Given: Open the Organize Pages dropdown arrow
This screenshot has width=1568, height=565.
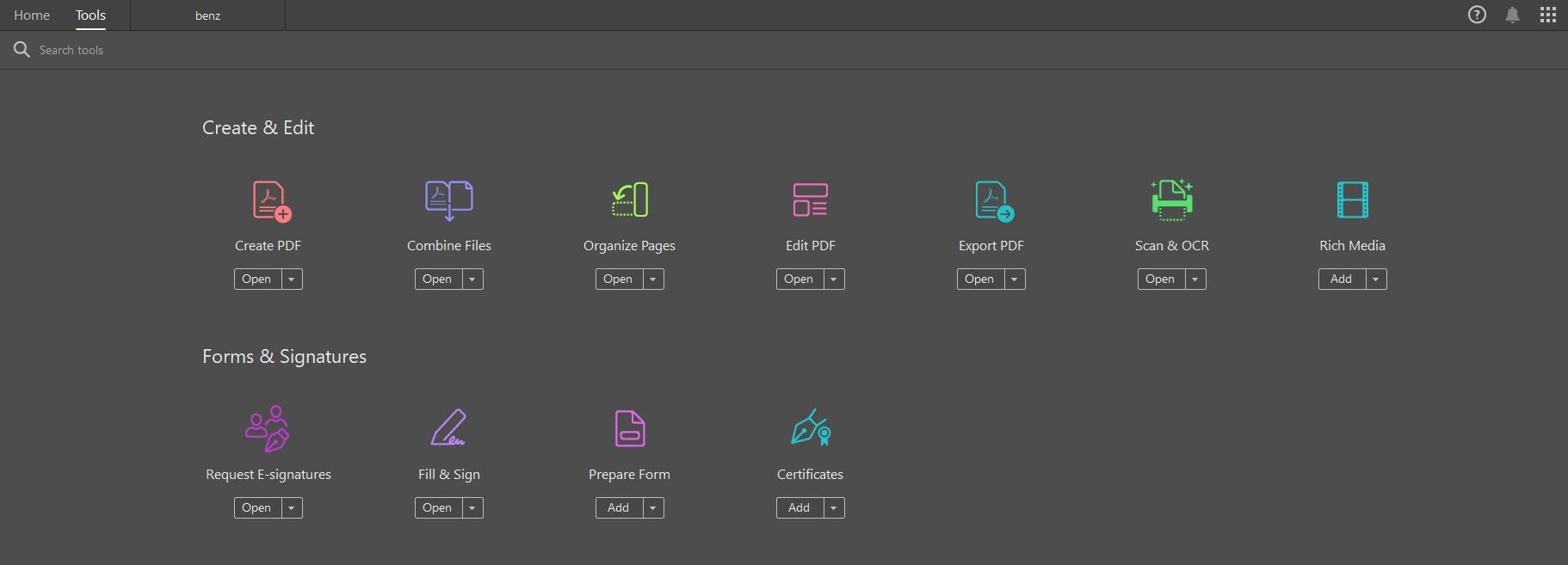Looking at the screenshot, I should pos(653,279).
